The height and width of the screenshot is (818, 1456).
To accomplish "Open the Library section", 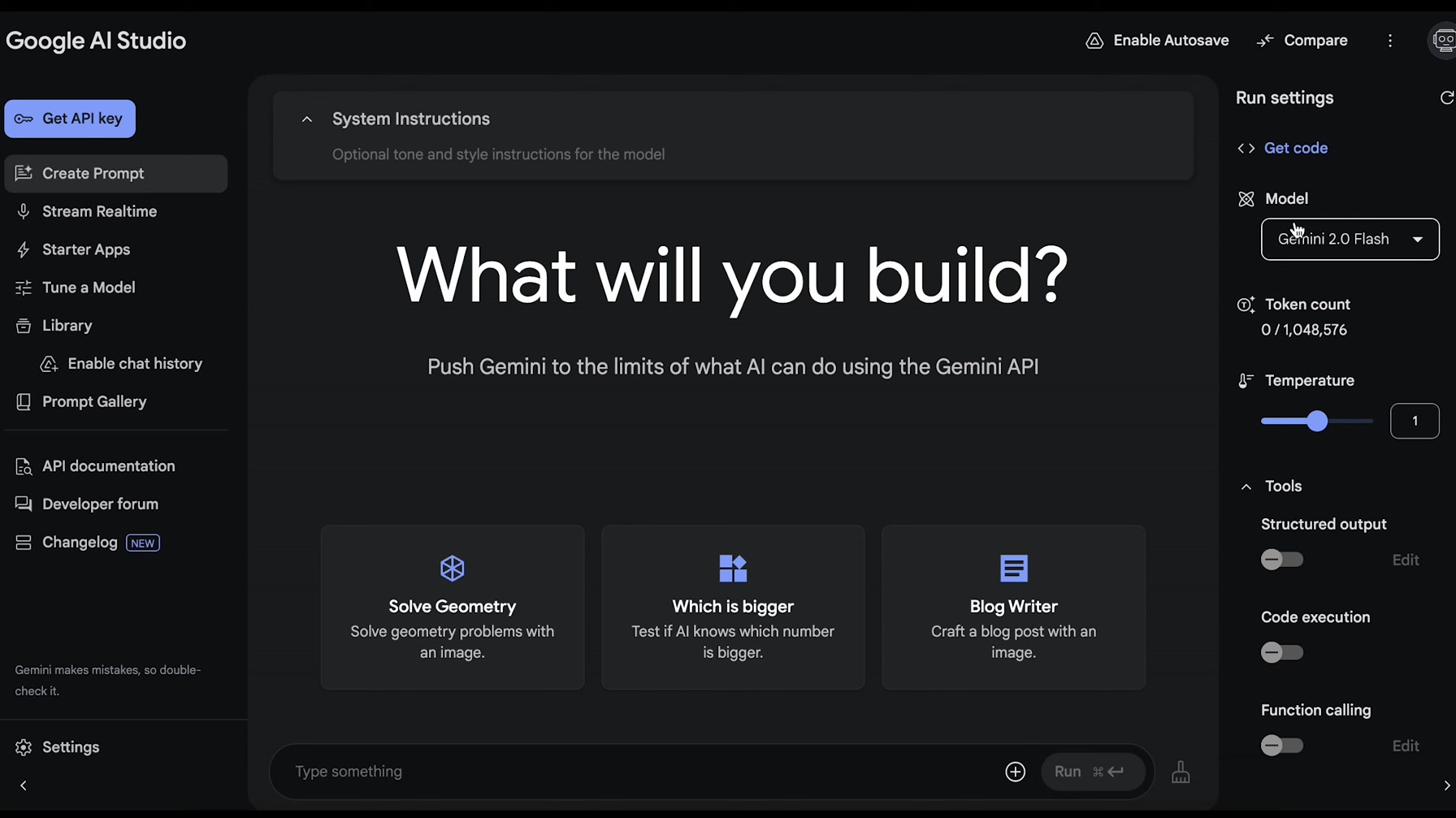I will point(116,326).
